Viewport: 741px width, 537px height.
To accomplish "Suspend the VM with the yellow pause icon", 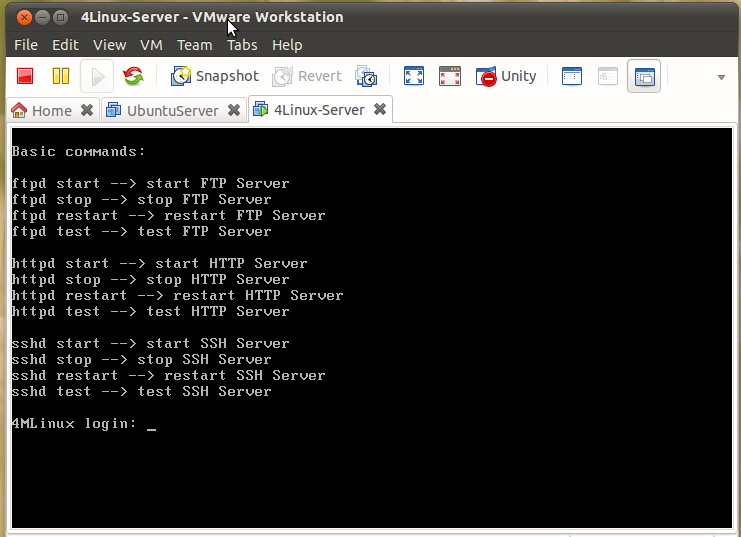I will 61,76.
